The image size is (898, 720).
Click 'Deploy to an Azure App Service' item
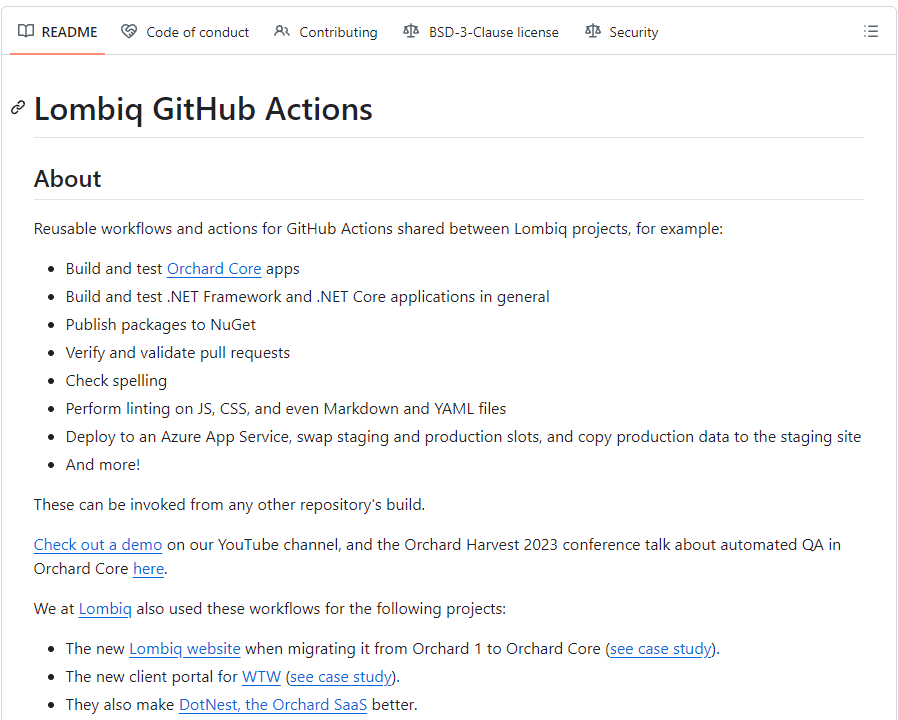463,437
